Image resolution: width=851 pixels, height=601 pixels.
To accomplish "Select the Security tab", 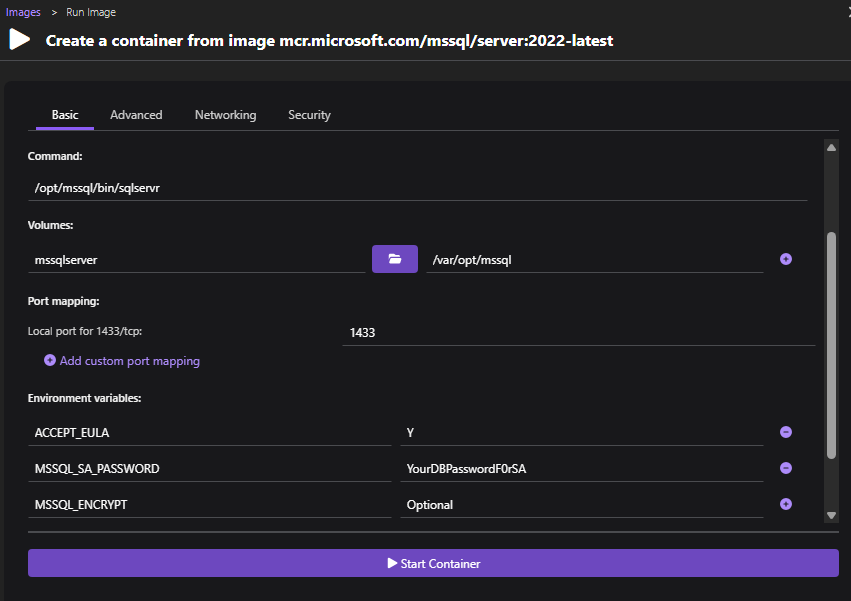I will (309, 114).
